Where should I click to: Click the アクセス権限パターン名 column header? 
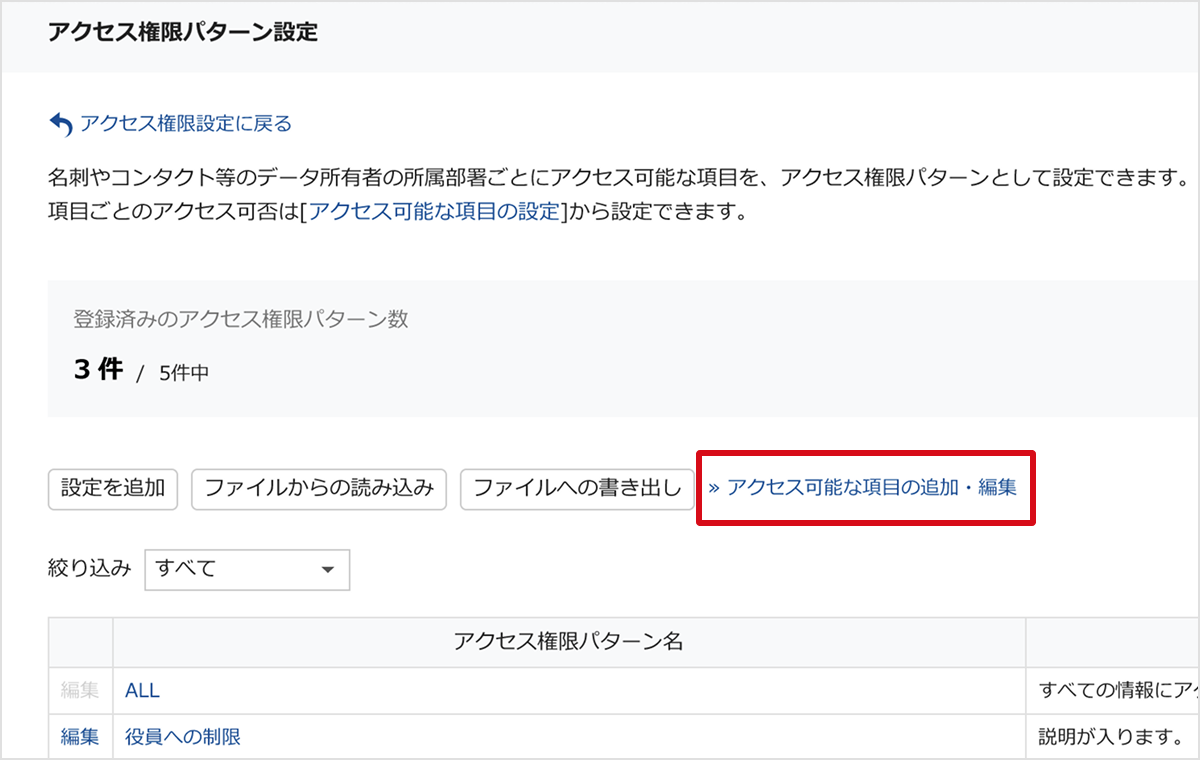point(568,642)
